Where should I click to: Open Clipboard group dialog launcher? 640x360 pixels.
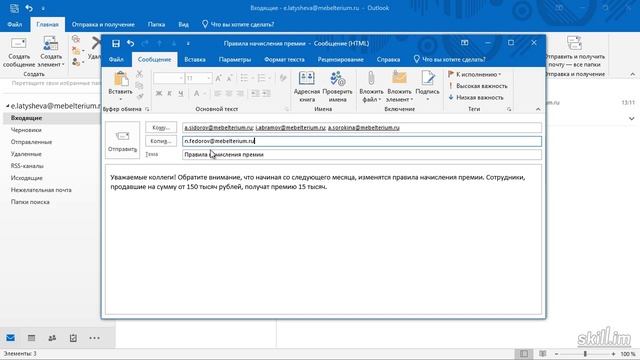click(x=147, y=109)
